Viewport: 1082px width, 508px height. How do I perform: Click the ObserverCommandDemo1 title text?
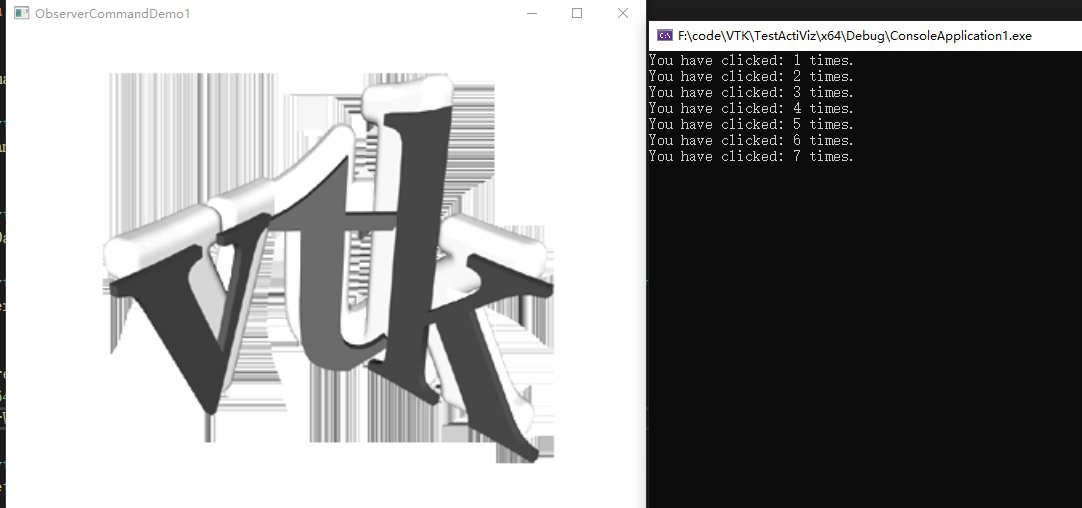pyautogui.click(x=112, y=13)
